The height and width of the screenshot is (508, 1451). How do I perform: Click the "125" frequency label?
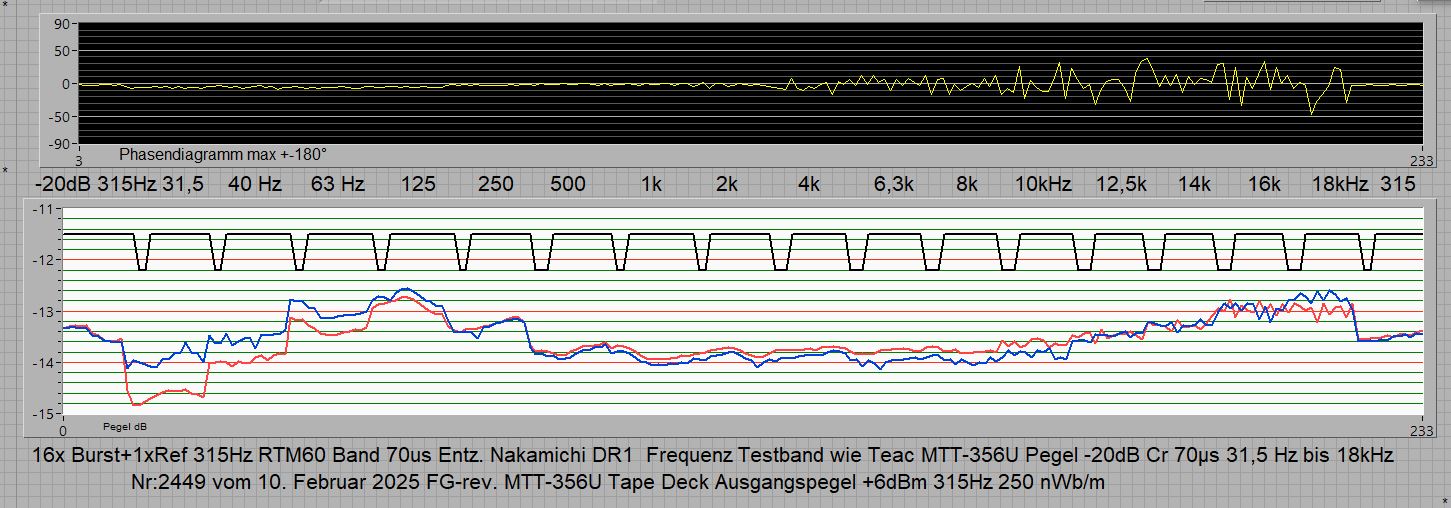(x=417, y=184)
